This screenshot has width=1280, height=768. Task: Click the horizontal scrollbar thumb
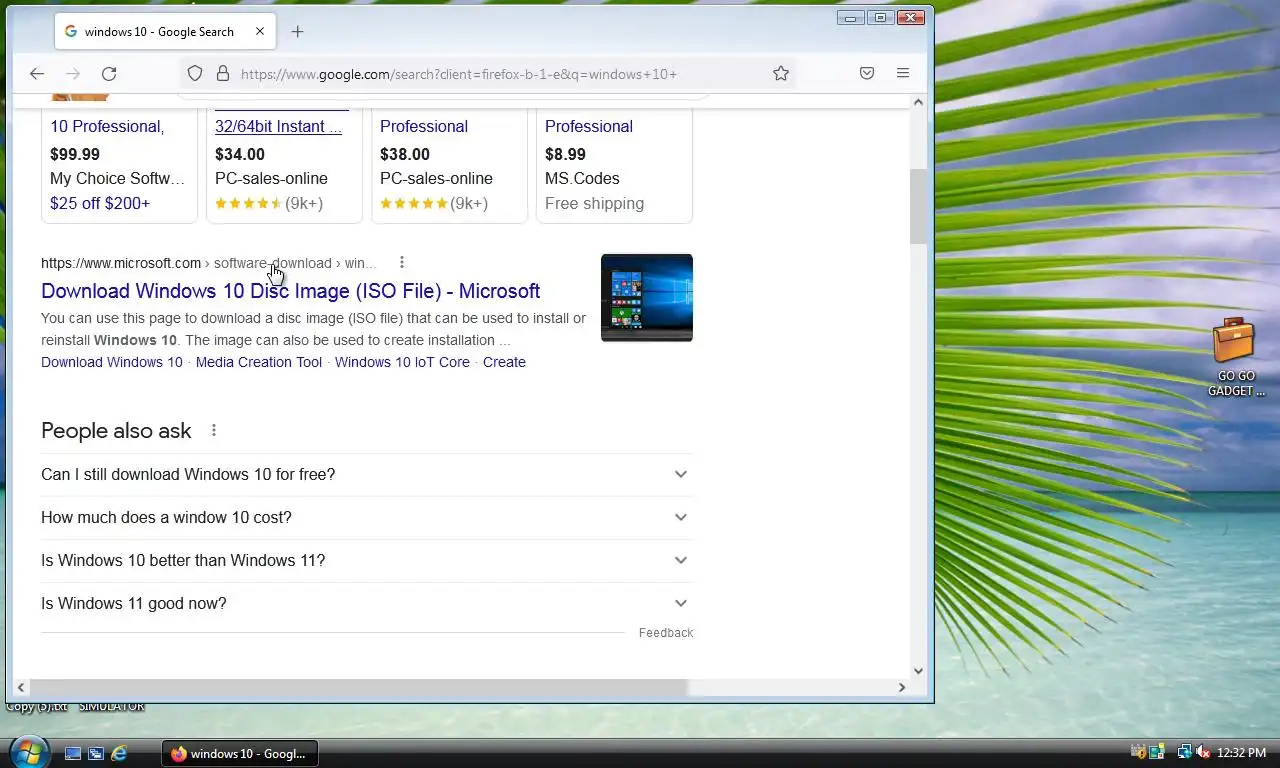tap(358, 687)
